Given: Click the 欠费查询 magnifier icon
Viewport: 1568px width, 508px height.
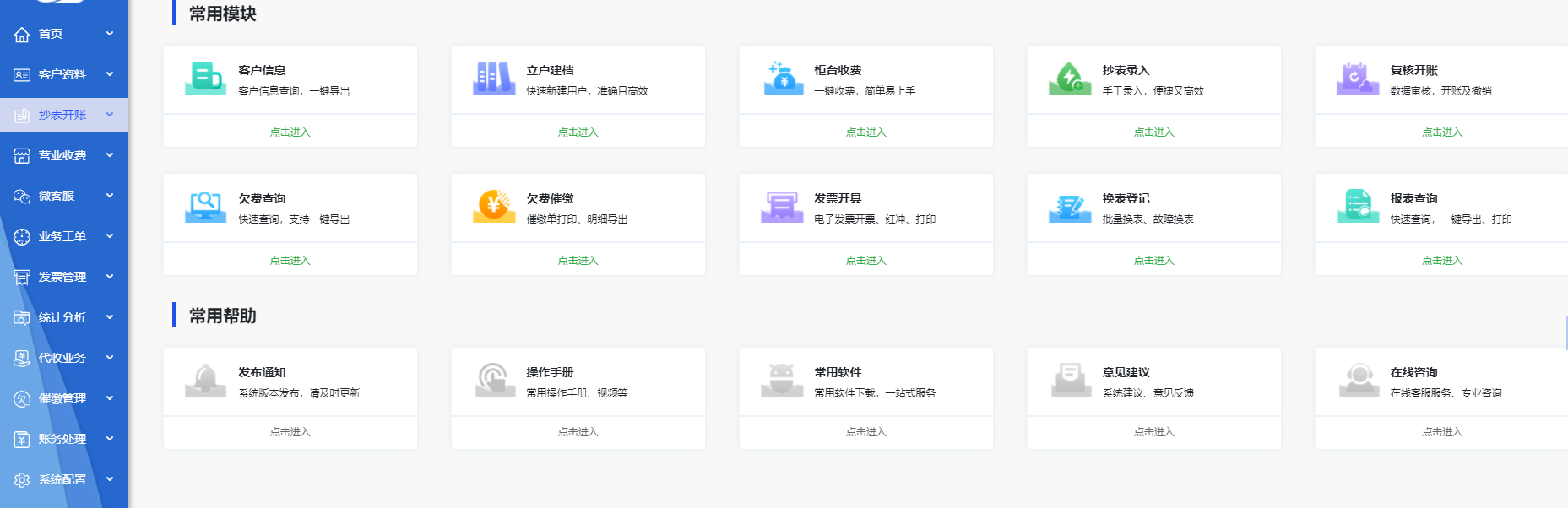Looking at the screenshot, I should click(x=205, y=206).
